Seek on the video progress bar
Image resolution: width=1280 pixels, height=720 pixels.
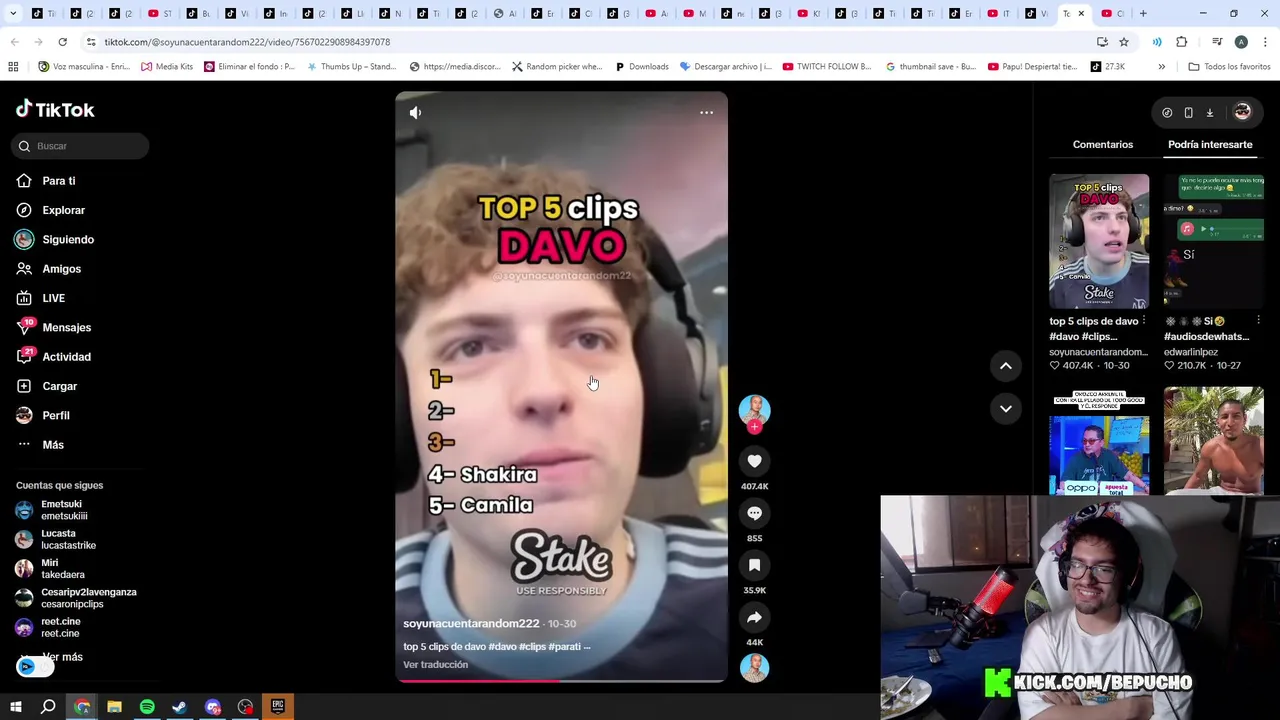tap(561, 680)
